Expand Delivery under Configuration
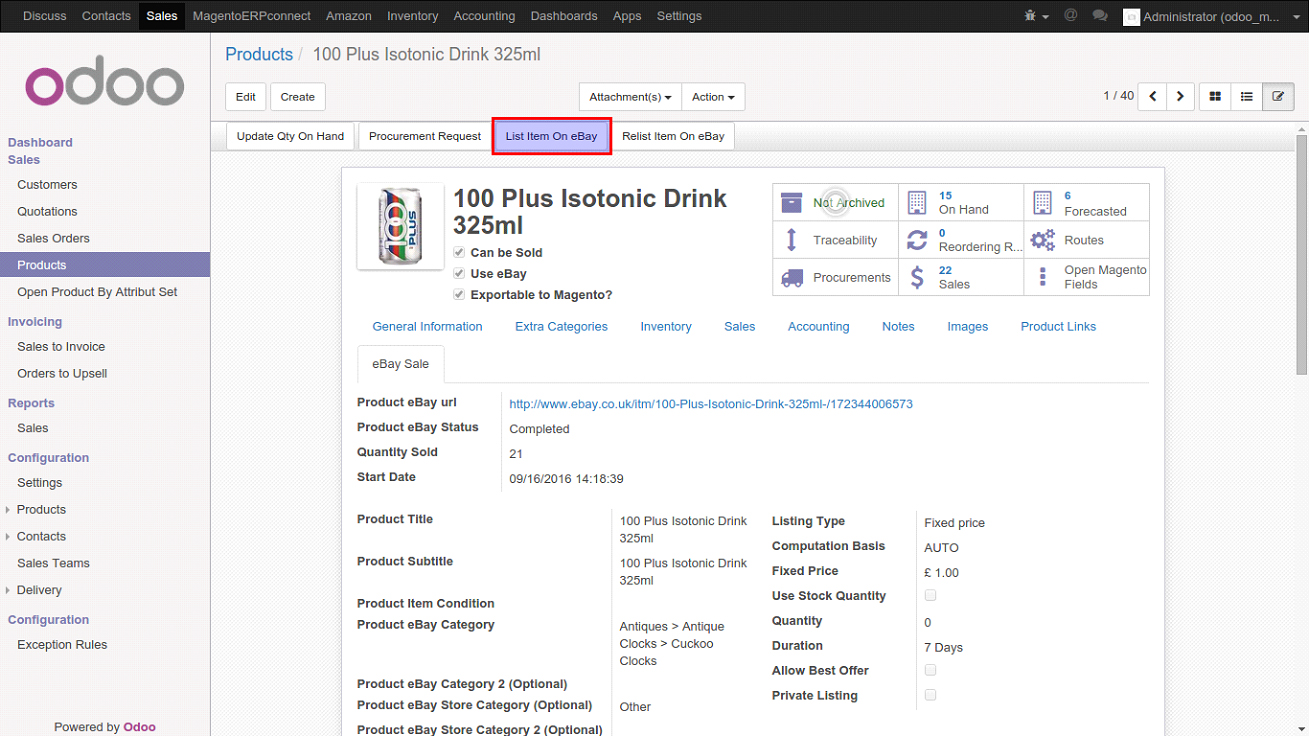 (39, 590)
